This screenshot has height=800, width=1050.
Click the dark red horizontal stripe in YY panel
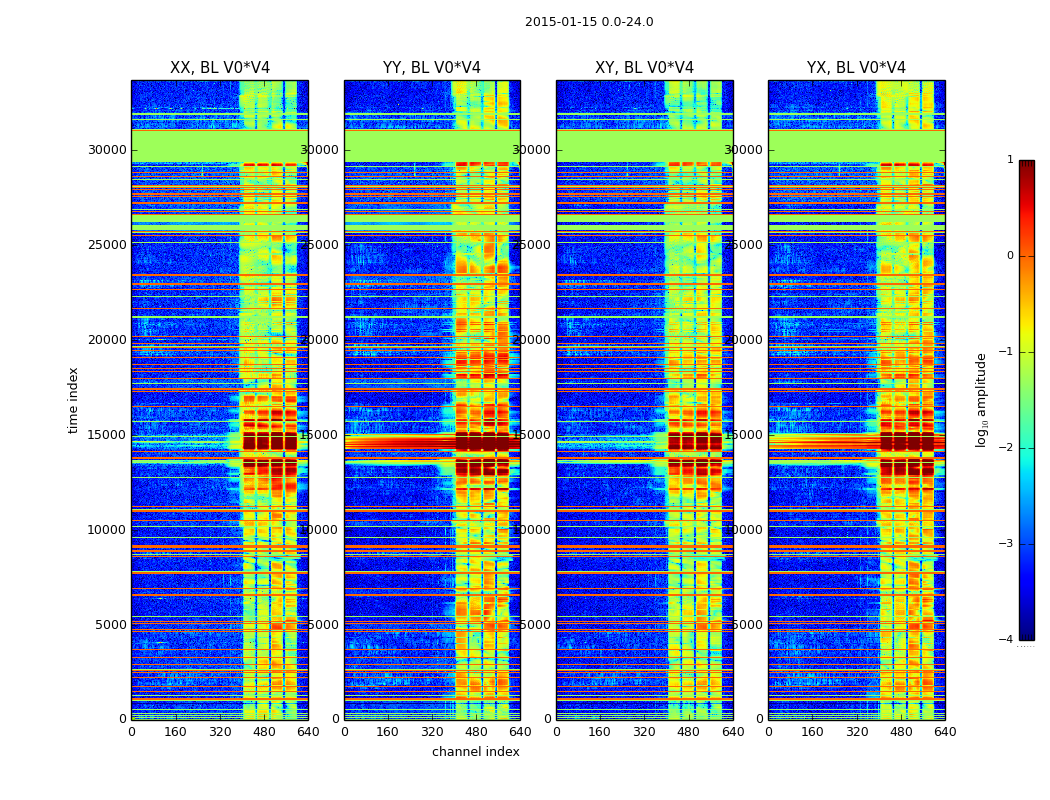(x=400, y=441)
